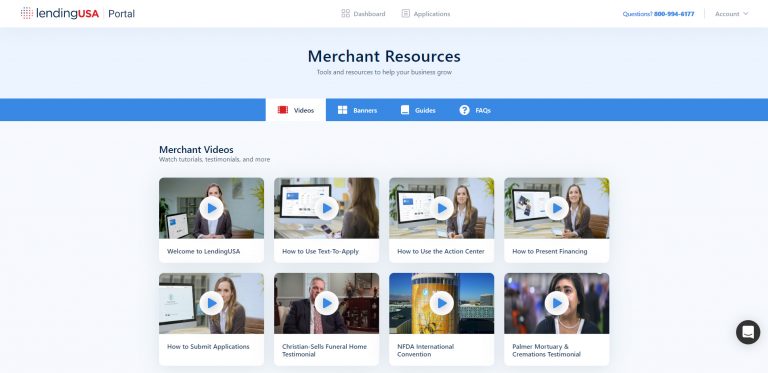This screenshot has width=768, height=373.
Task: Switch to the FAQs tab
Action: (475, 110)
